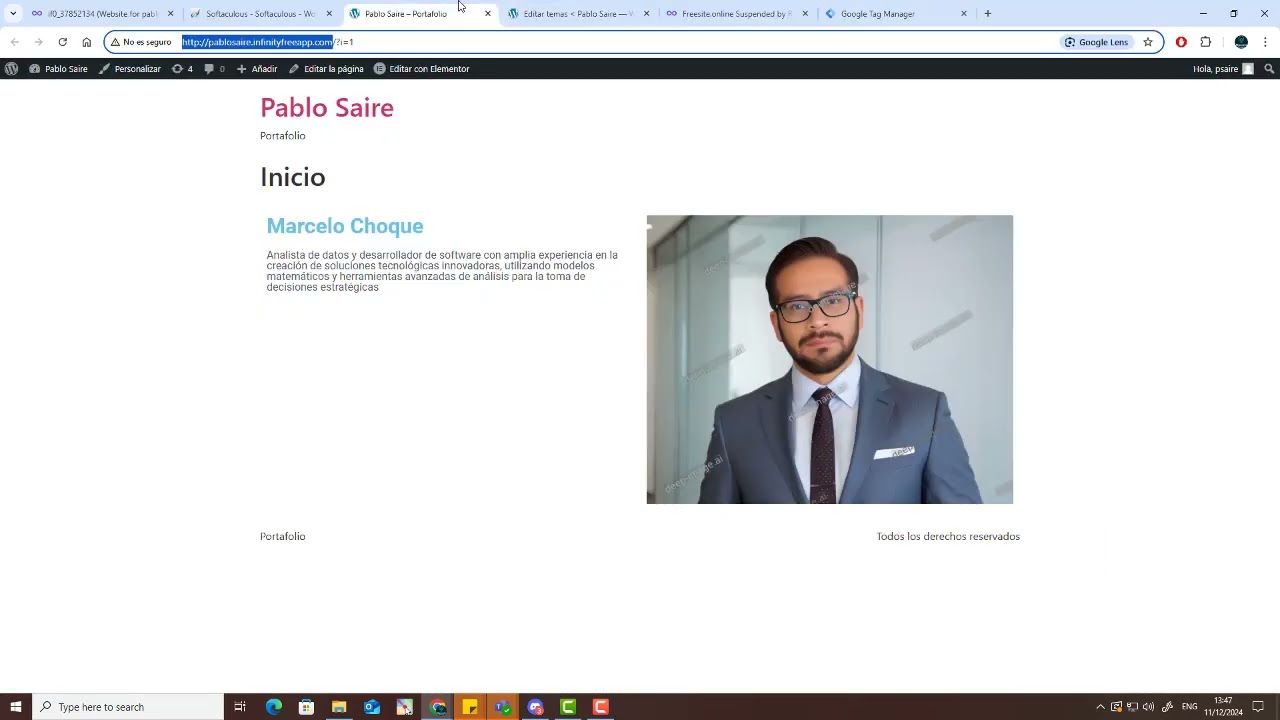Close the Softaculous tab
This screenshot has height=720, width=1280.
329,14
